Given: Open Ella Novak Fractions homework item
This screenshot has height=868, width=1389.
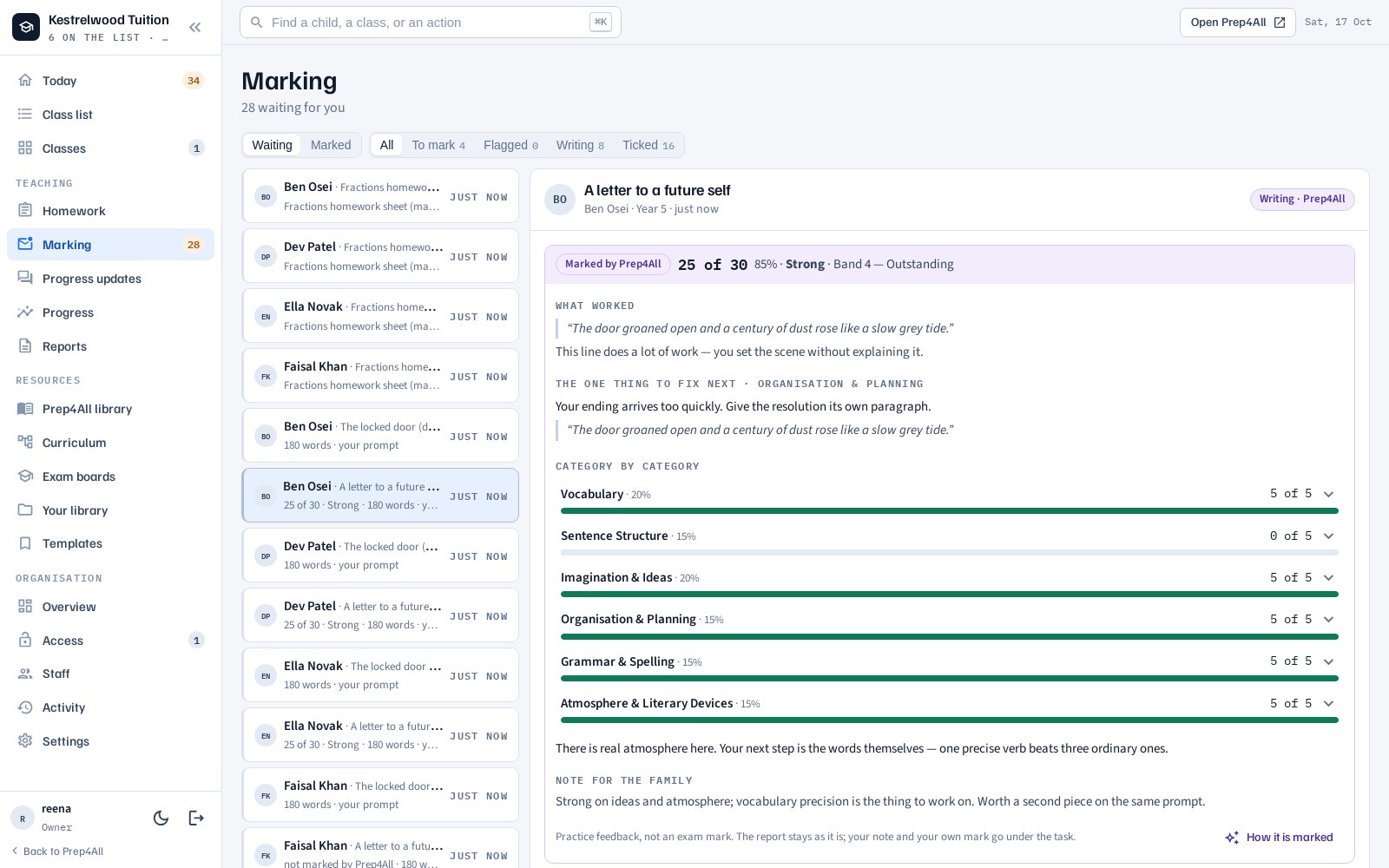Looking at the screenshot, I should [380, 316].
